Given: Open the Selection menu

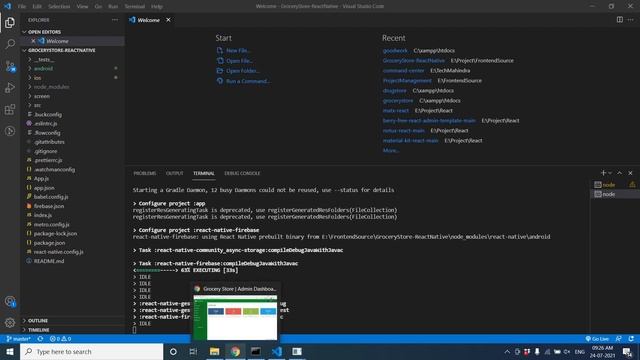Looking at the screenshot, I should pyautogui.click(x=59, y=6).
